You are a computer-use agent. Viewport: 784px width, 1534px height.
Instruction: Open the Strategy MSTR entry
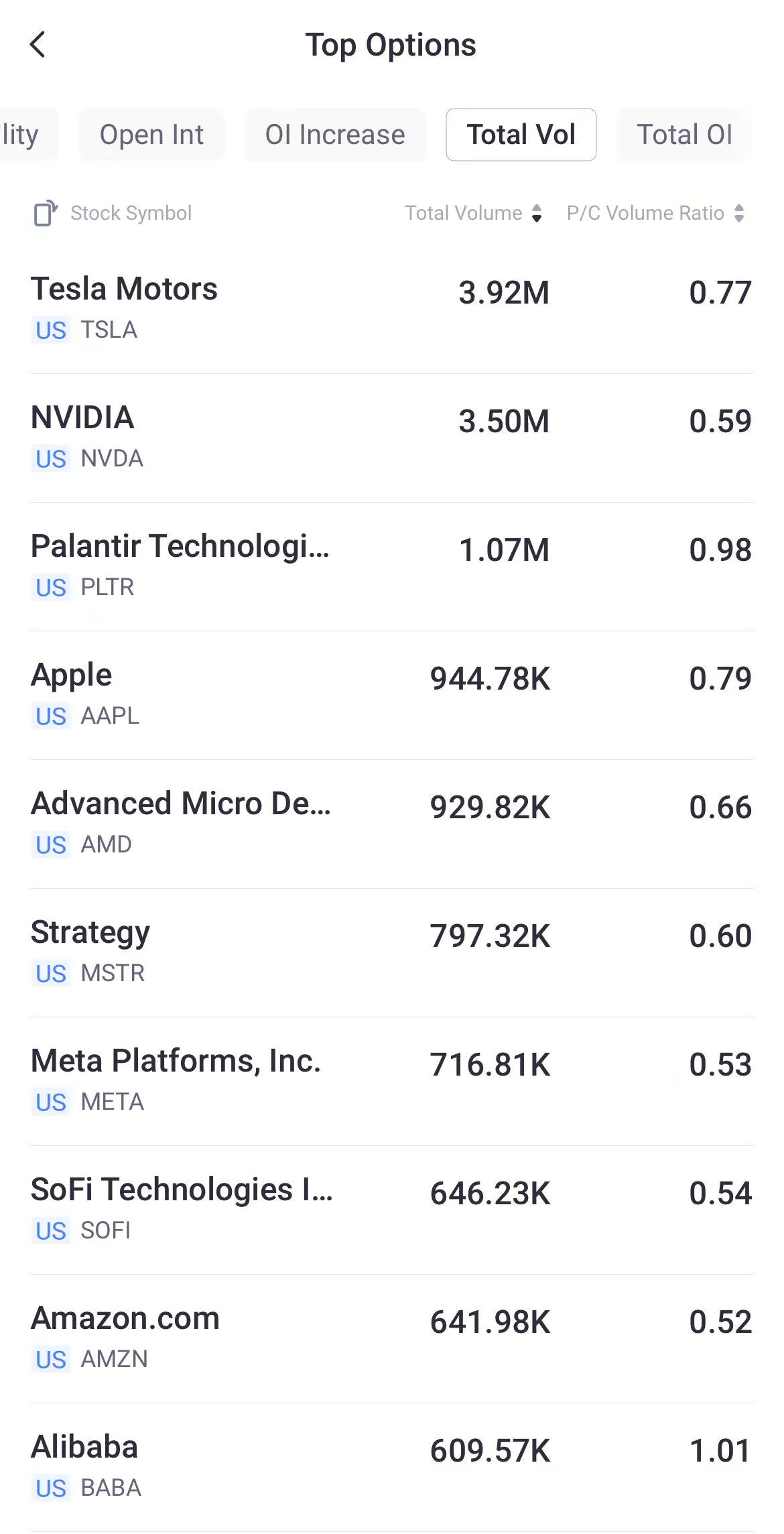[391, 952]
